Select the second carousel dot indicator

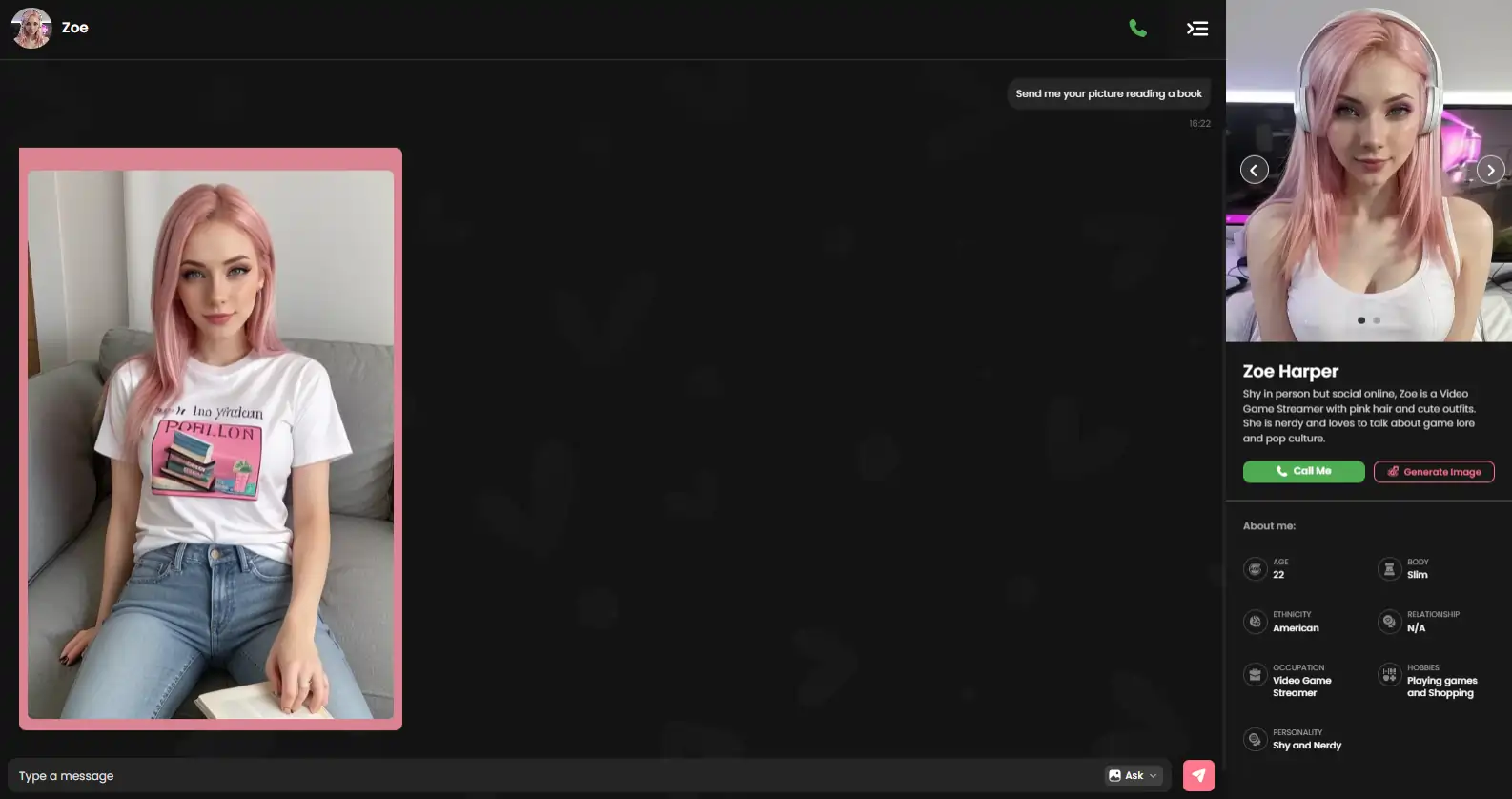pos(1377,320)
